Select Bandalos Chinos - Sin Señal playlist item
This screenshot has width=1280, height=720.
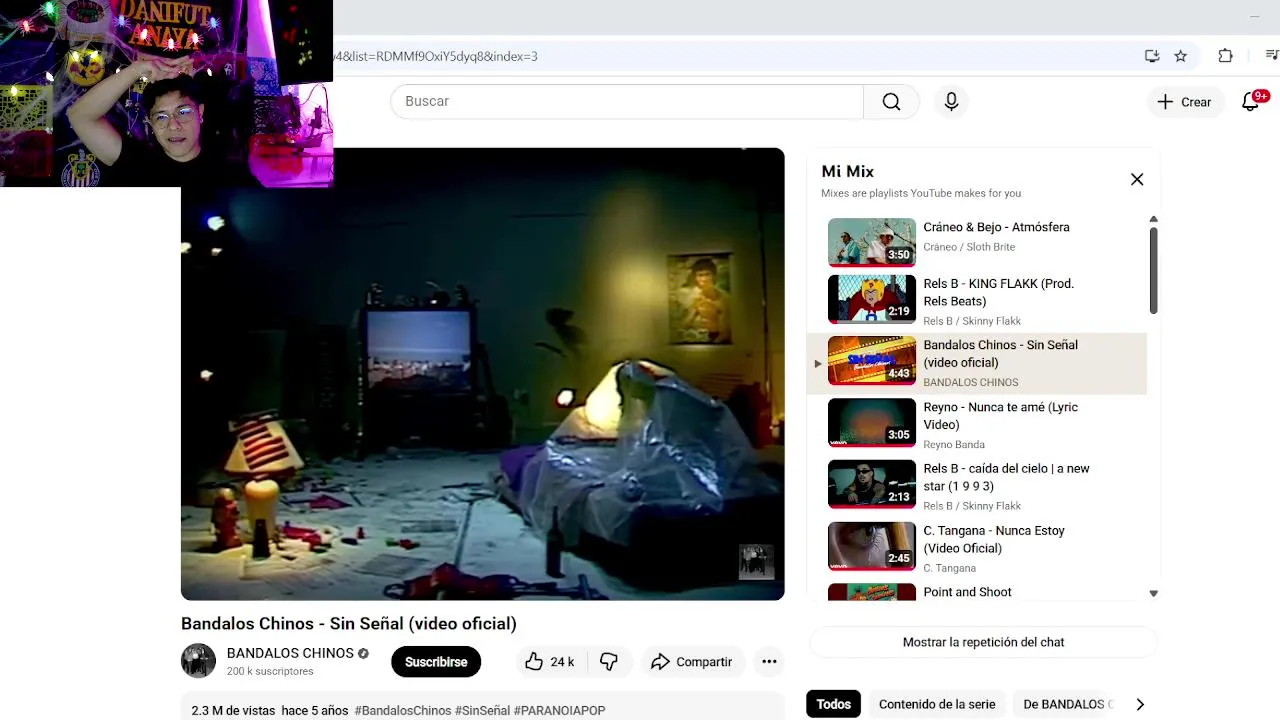click(976, 363)
